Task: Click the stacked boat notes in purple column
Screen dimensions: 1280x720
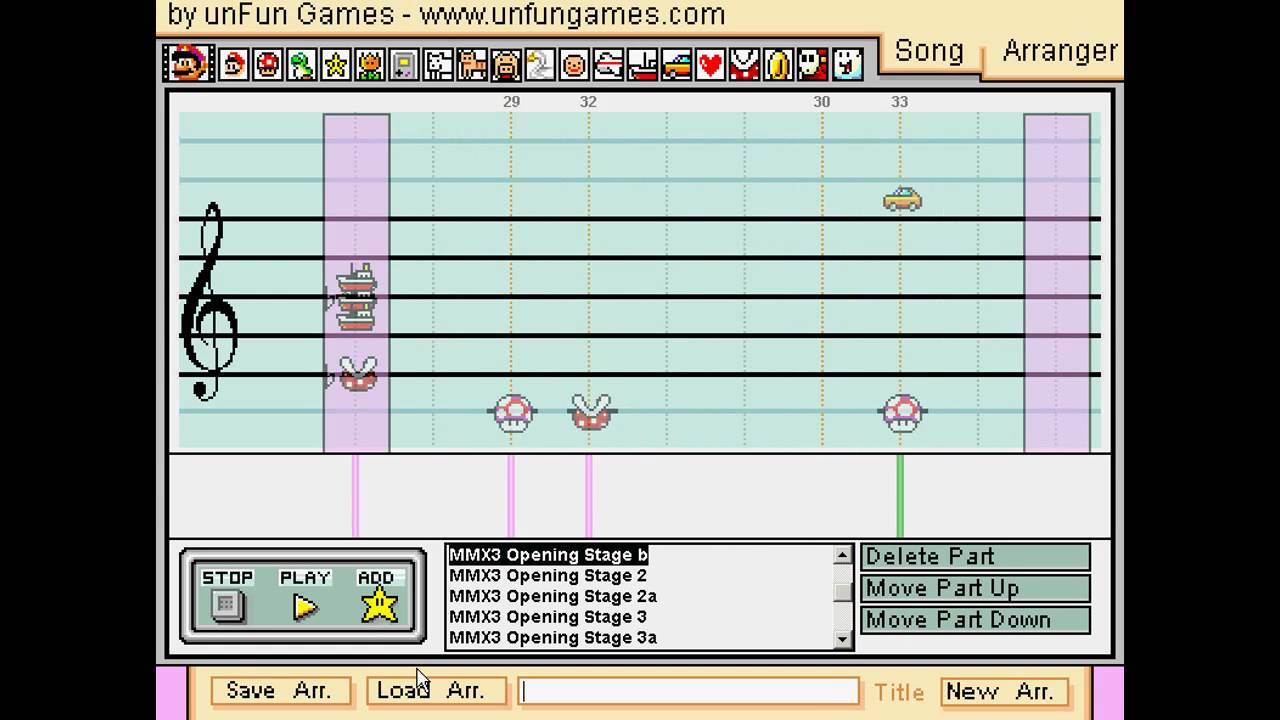Action: pos(356,297)
